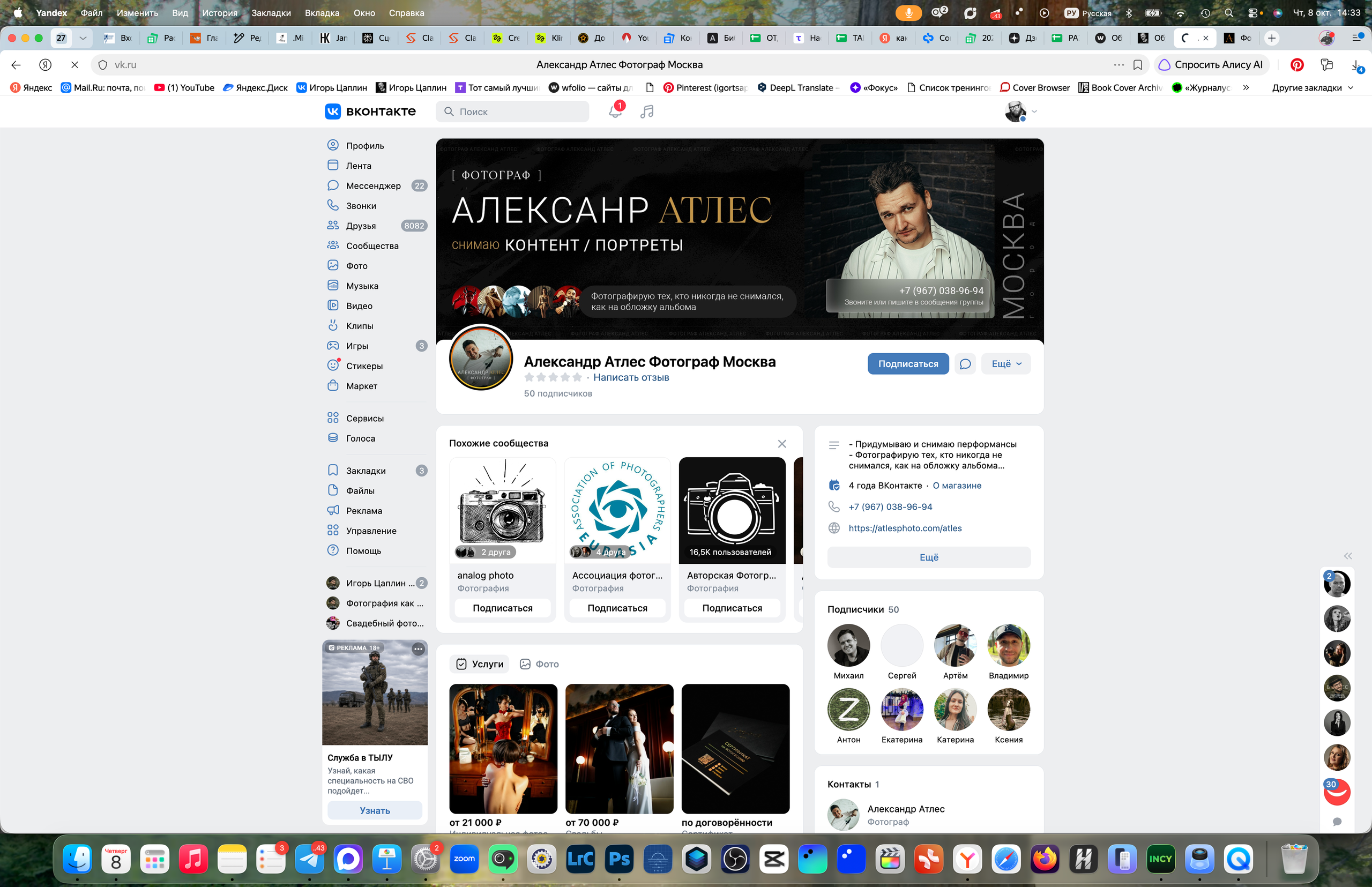
Task: Open Messenger in the left sidebar
Action: (377, 185)
